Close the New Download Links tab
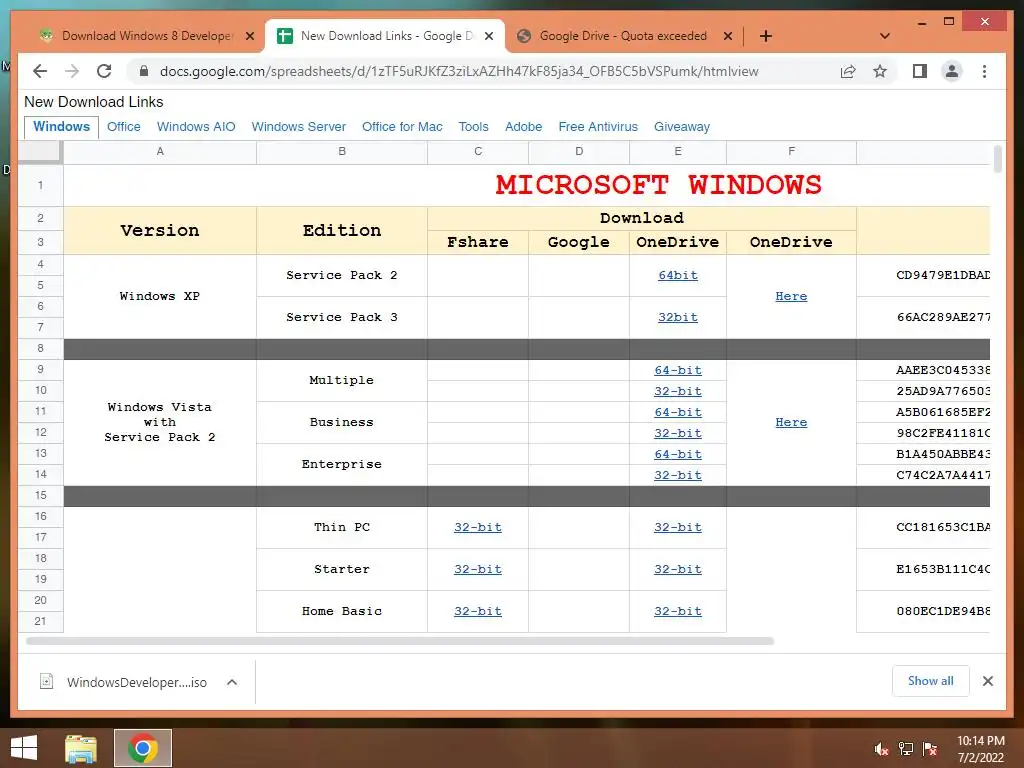This screenshot has width=1024, height=768. pos(488,36)
